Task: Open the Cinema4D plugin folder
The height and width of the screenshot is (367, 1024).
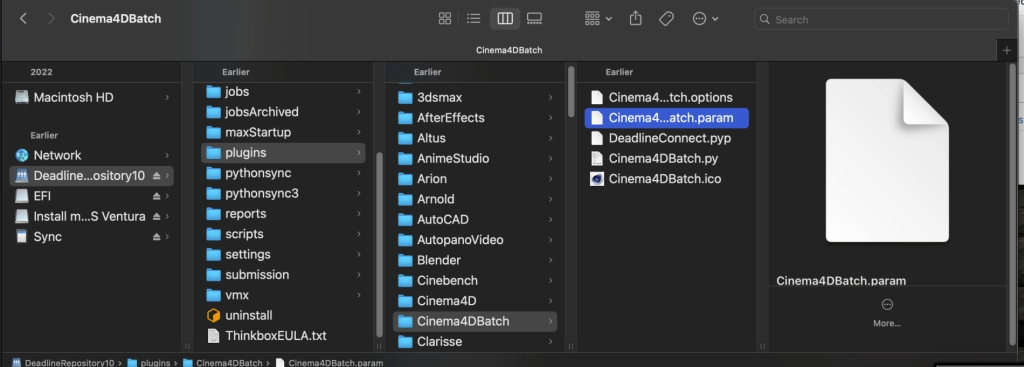Action: click(x=475, y=300)
